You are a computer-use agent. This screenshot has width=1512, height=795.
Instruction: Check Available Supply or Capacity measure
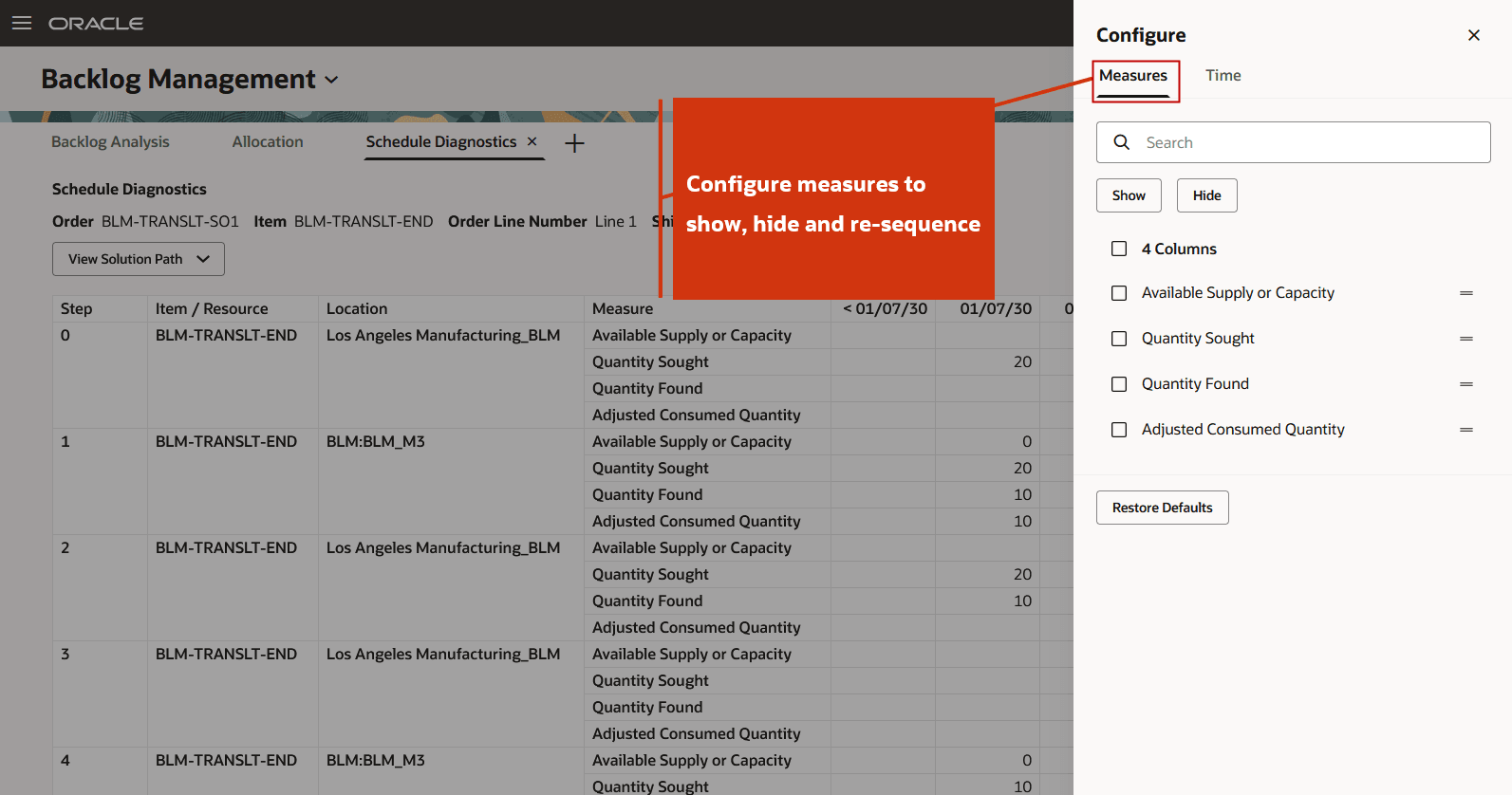1119,293
